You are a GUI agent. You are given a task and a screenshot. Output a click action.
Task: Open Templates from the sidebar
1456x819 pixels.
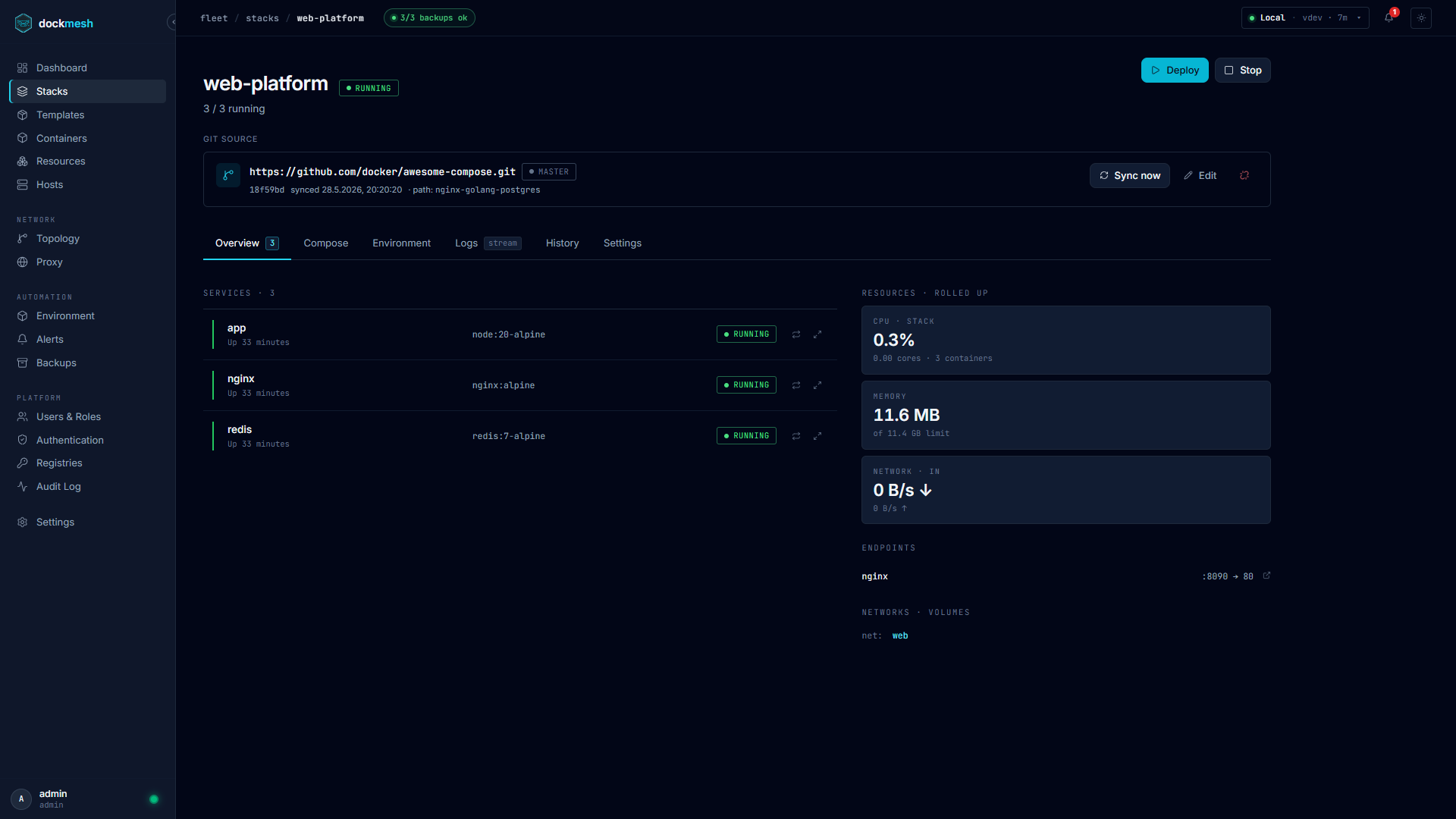(x=87, y=115)
